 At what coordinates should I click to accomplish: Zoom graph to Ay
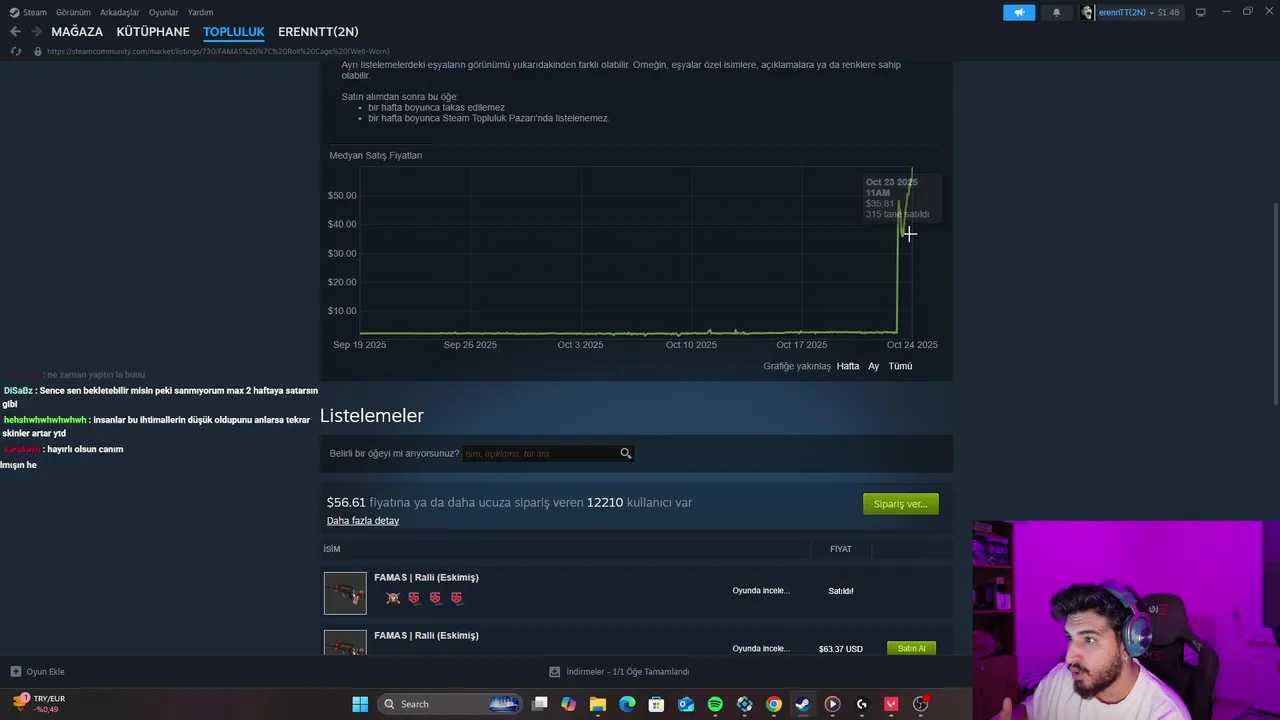pos(873,366)
